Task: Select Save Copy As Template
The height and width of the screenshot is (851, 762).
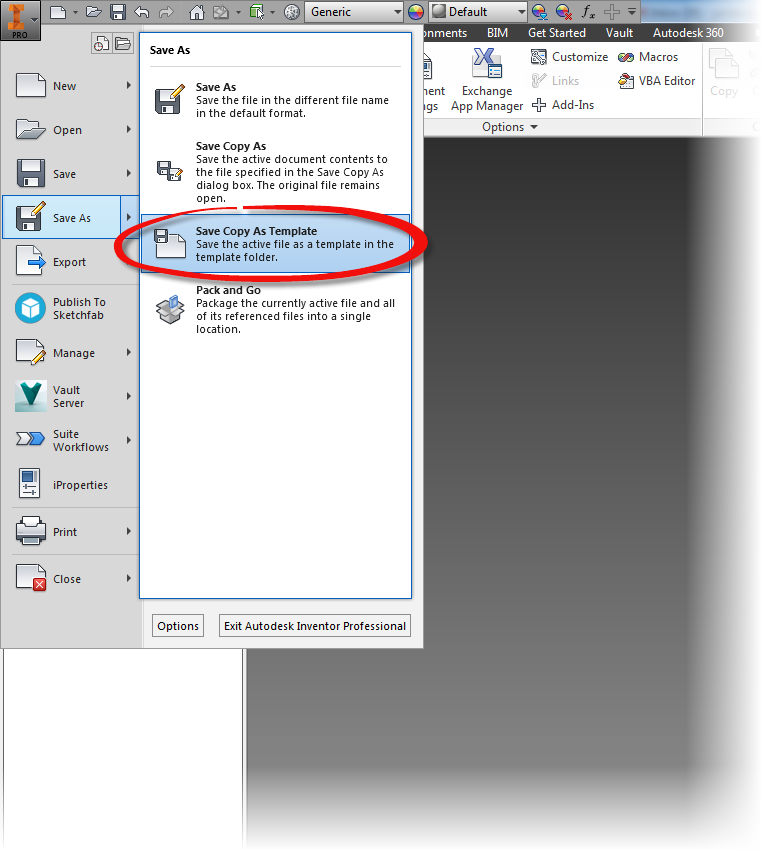Action: pyautogui.click(x=275, y=244)
